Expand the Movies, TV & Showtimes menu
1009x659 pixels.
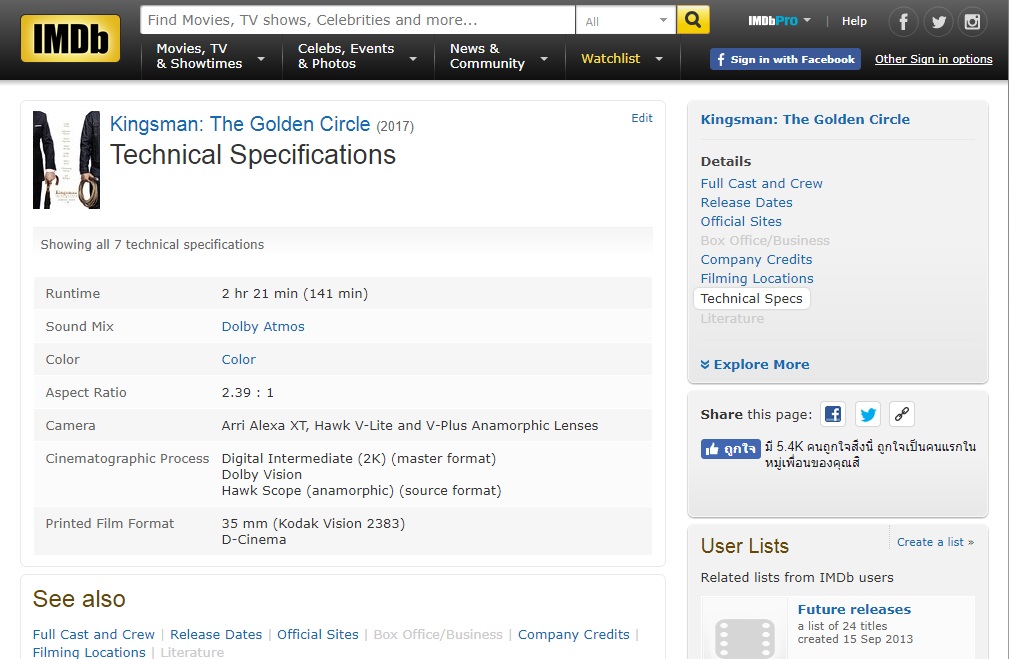210,57
